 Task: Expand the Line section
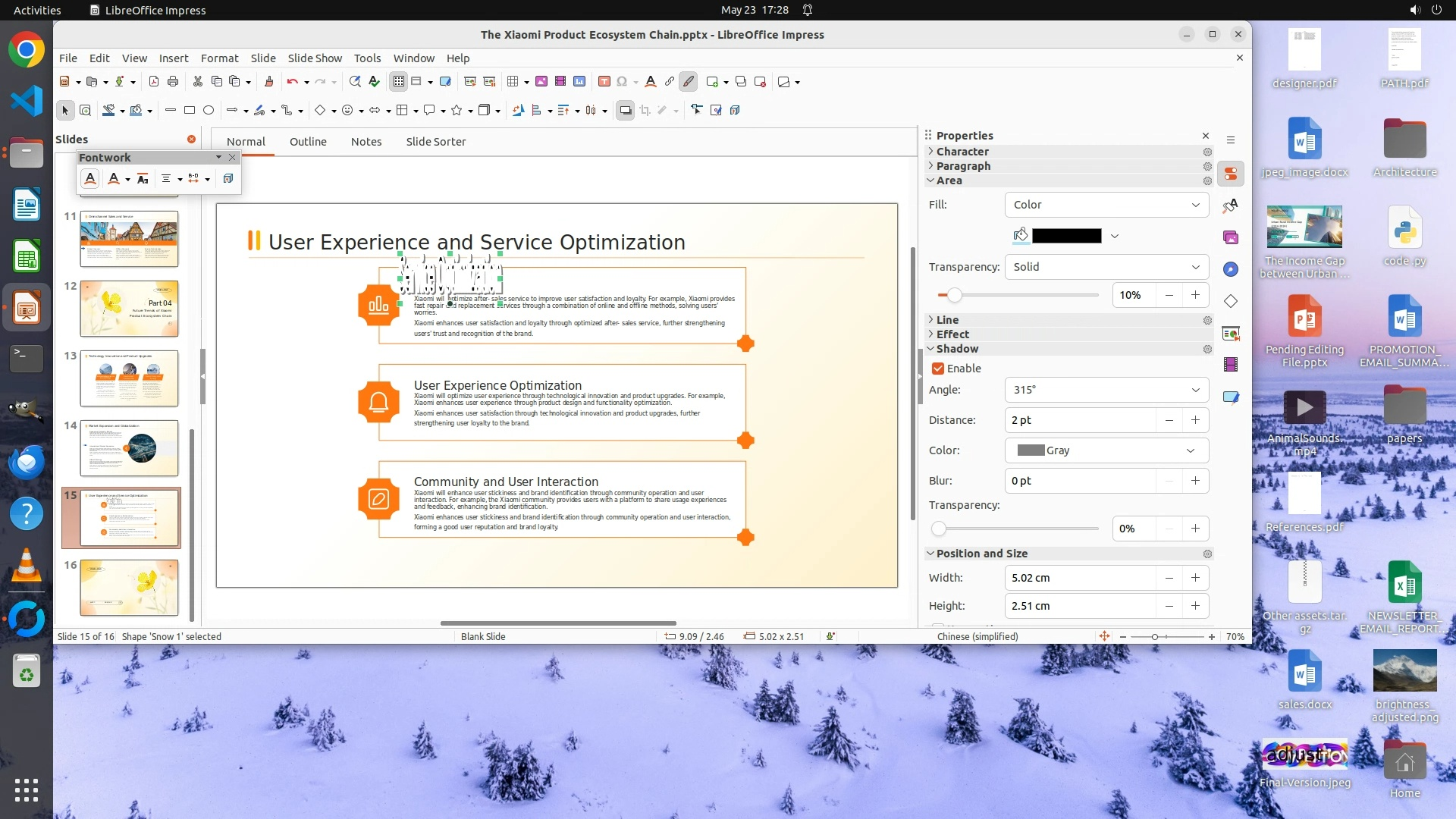947,320
